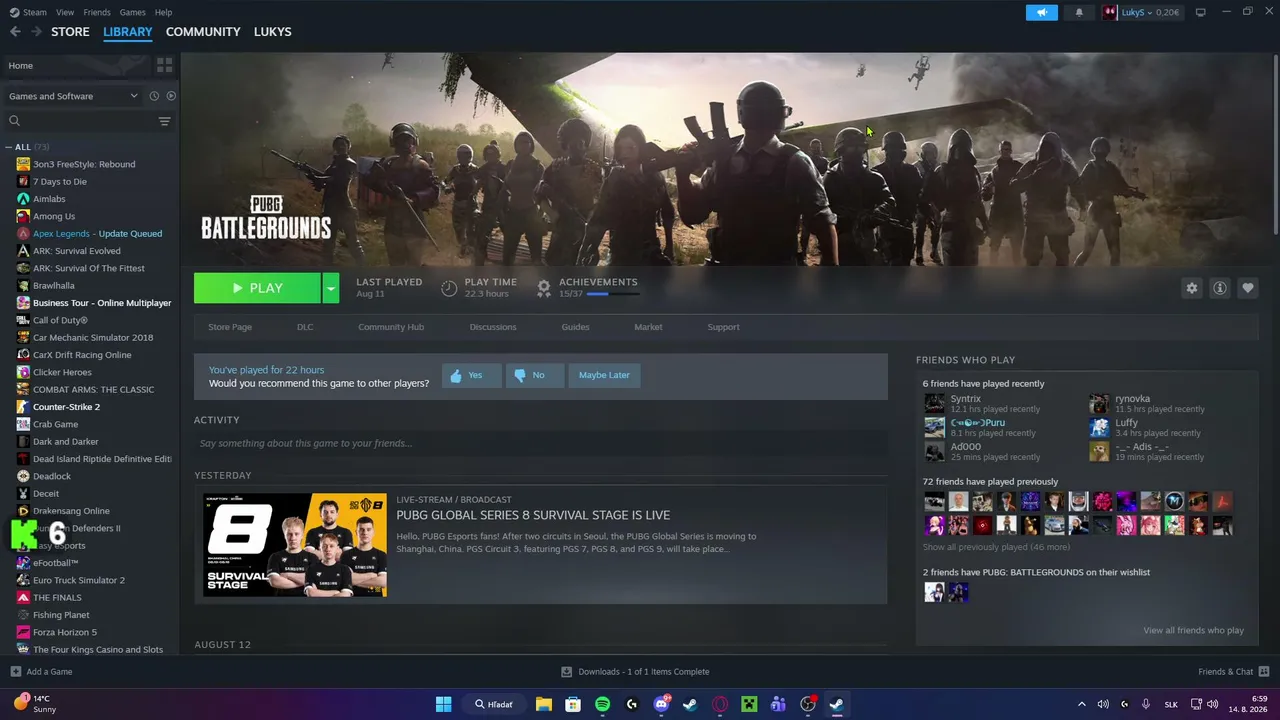Image resolution: width=1280 pixels, height=720 pixels.
Task: Open the Discussions tab
Action: point(493,327)
